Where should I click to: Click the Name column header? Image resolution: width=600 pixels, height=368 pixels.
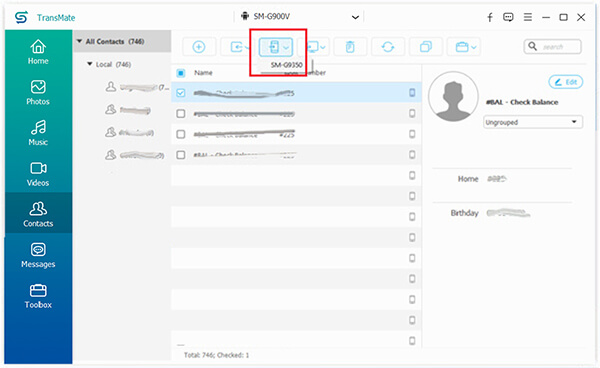tap(203, 73)
